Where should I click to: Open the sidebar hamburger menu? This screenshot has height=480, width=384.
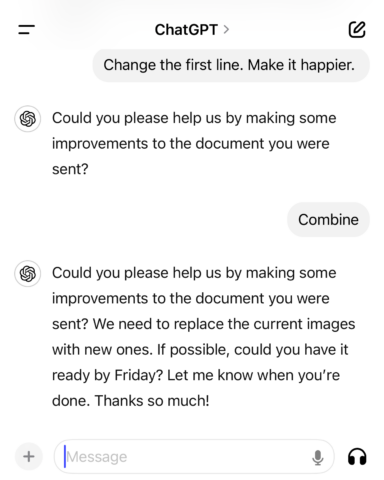pyautogui.click(x=26, y=29)
